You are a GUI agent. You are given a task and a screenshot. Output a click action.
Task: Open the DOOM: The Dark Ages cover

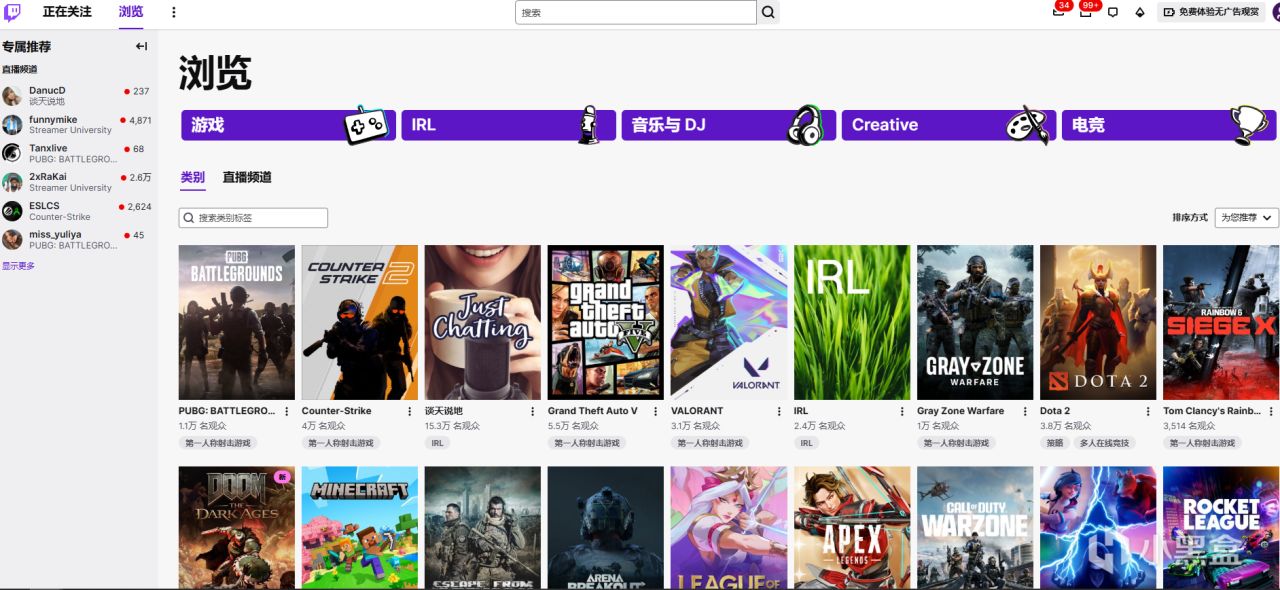point(237,527)
